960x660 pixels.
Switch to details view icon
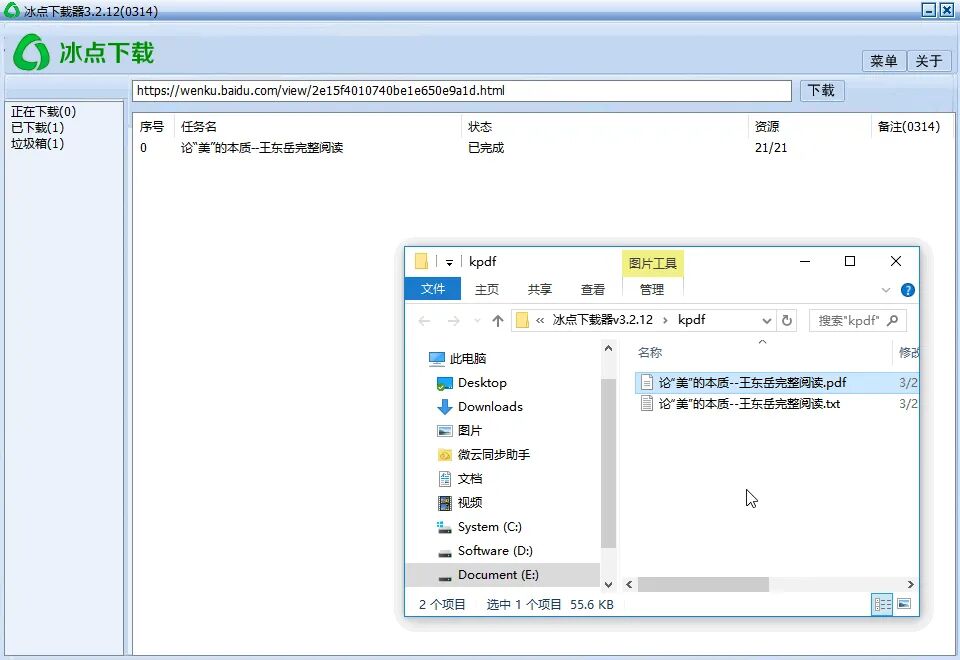882,604
